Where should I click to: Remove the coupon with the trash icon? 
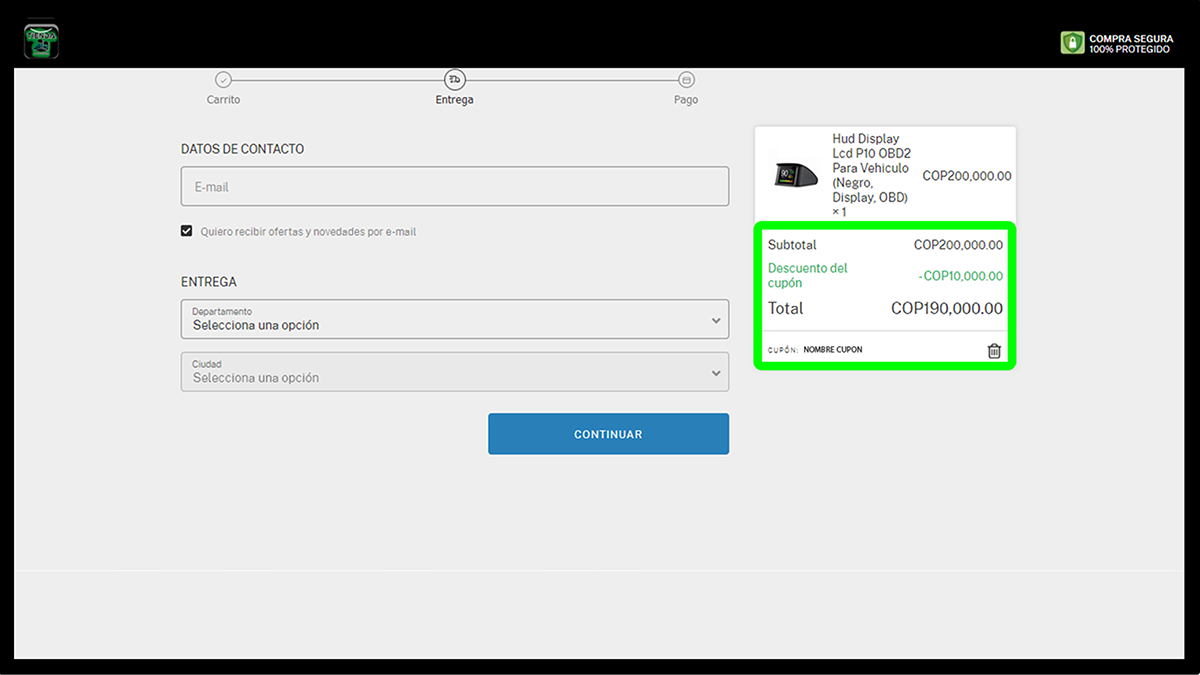(994, 351)
